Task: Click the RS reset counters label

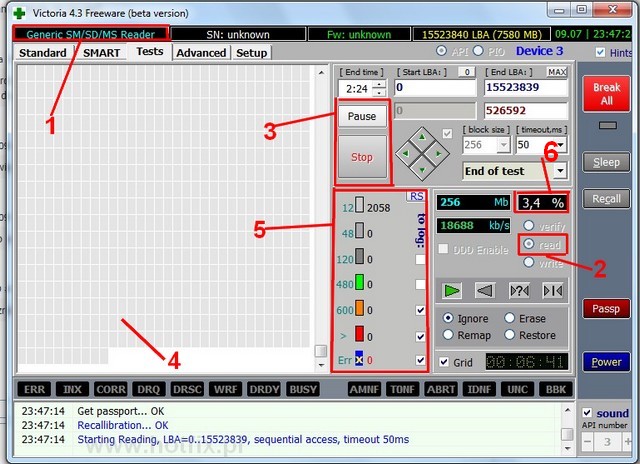Action: pyautogui.click(x=416, y=197)
